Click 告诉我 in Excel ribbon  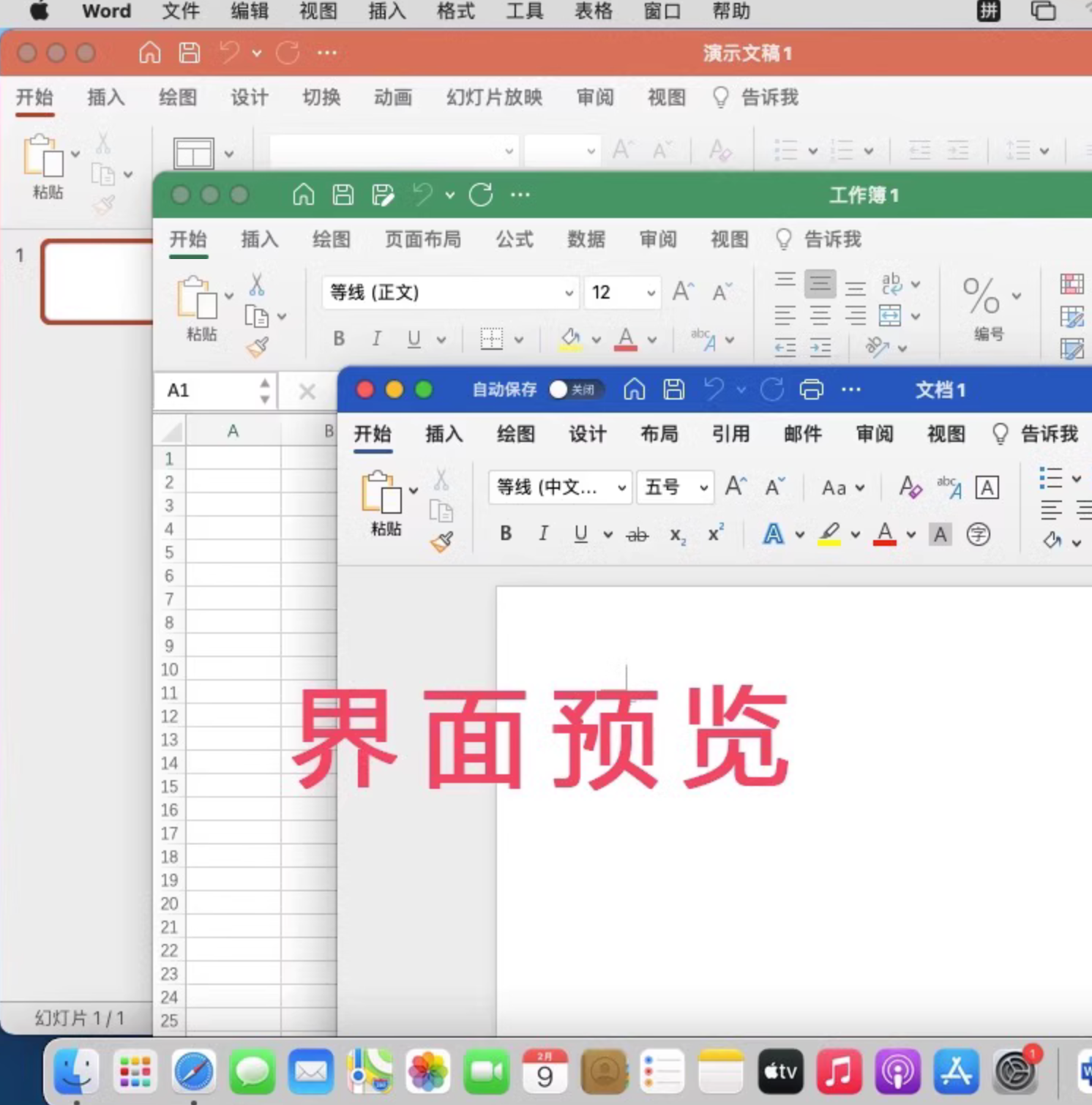[x=818, y=239]
